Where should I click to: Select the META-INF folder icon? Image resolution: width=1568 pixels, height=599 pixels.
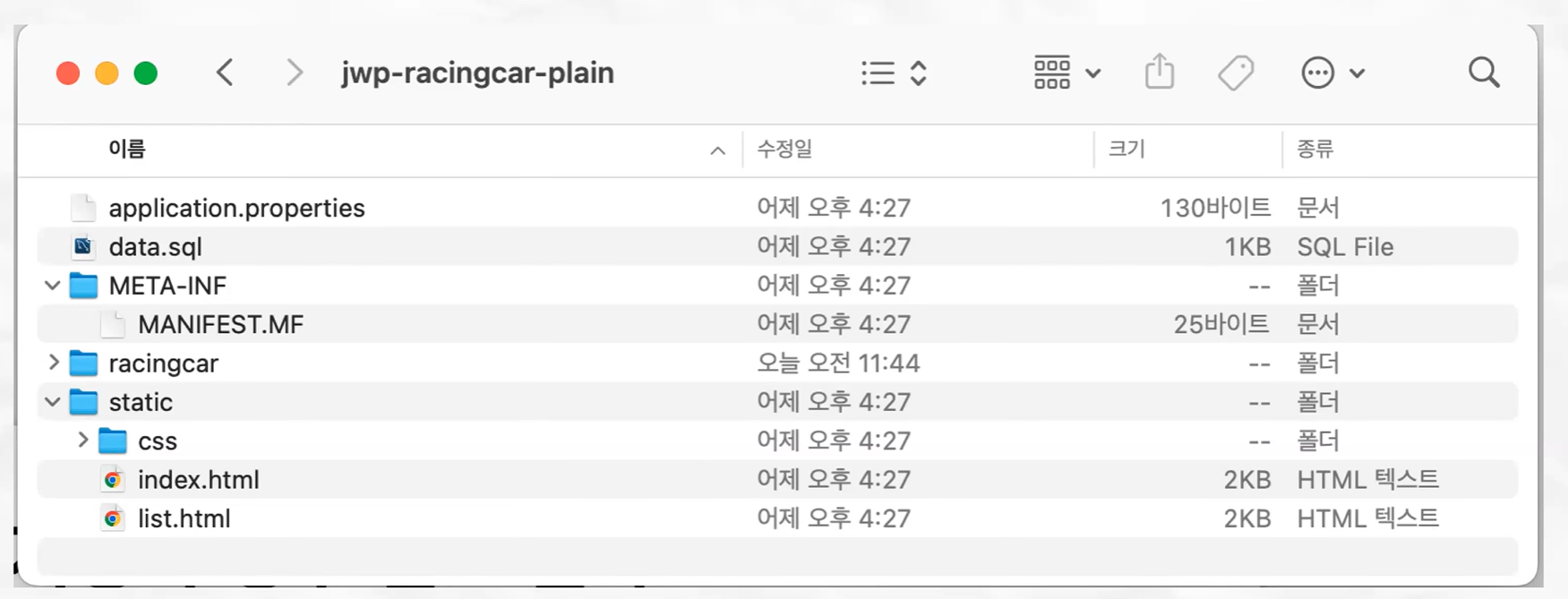point(83,286)
